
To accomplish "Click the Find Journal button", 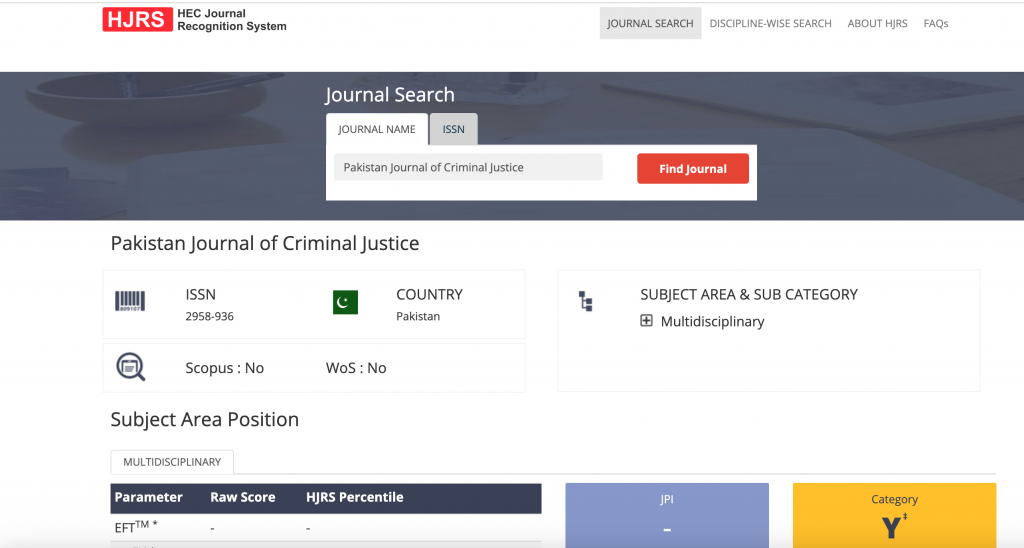I will pyautogui.click(x=693, y=169).
